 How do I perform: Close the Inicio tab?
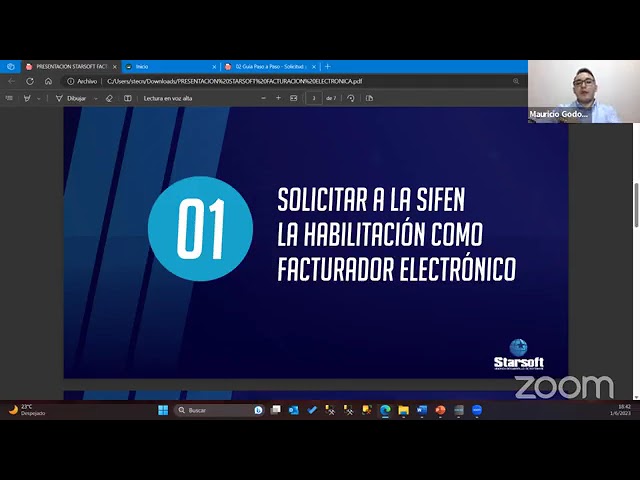coord(214,67)
